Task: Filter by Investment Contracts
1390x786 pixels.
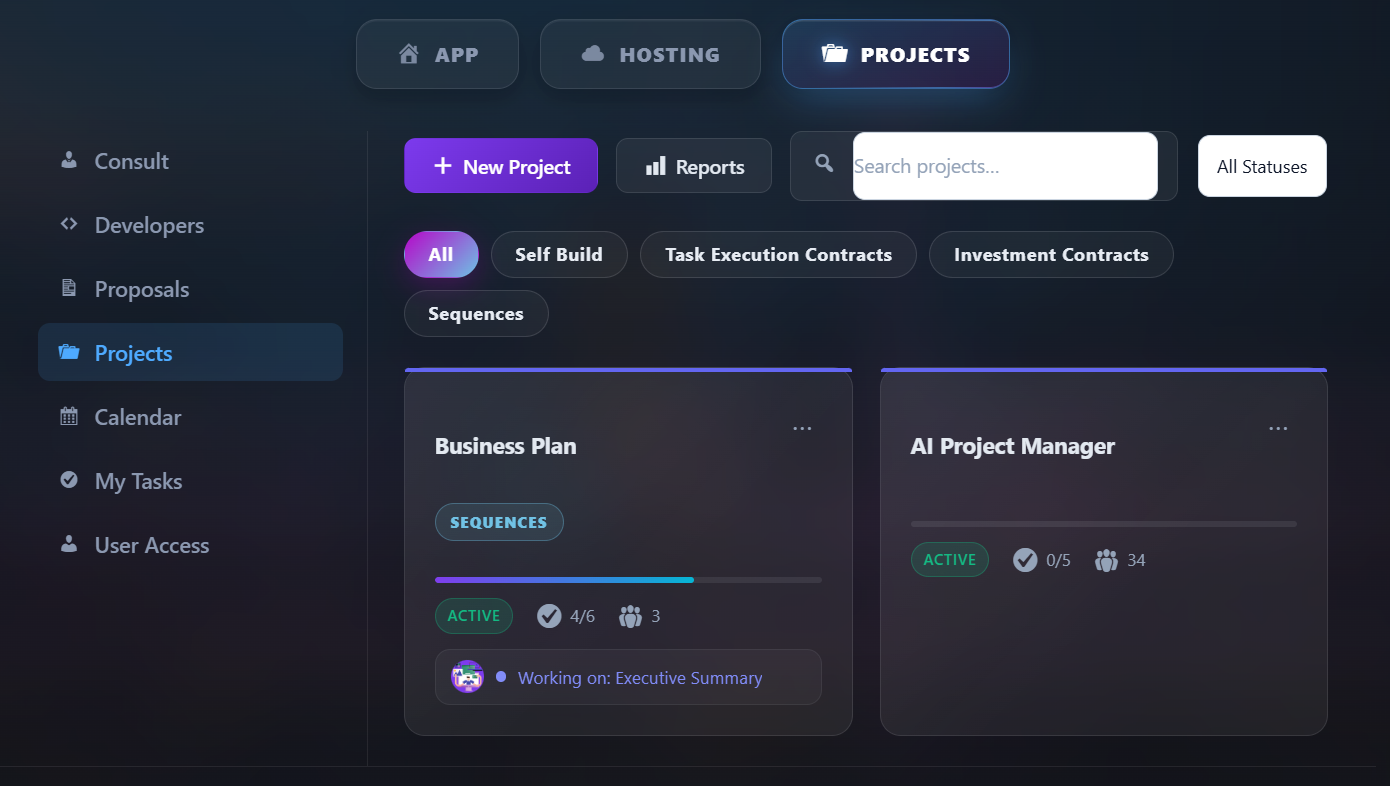Action: point(1051,254)
